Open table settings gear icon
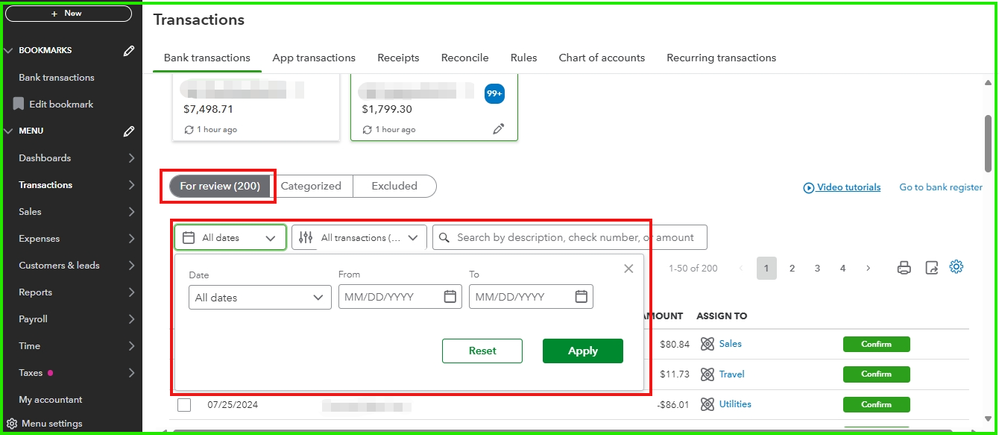 click(956, 267)
